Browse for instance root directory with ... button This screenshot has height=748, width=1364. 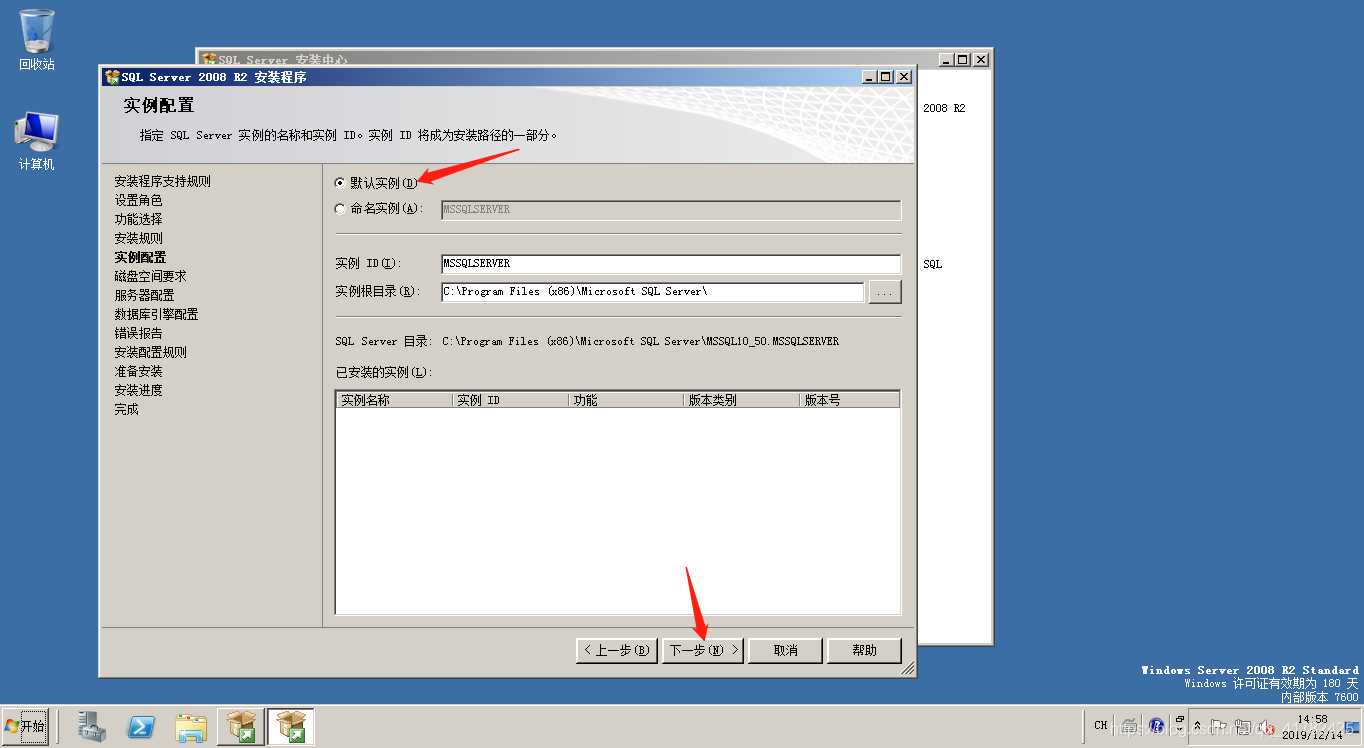coord(886,292)
